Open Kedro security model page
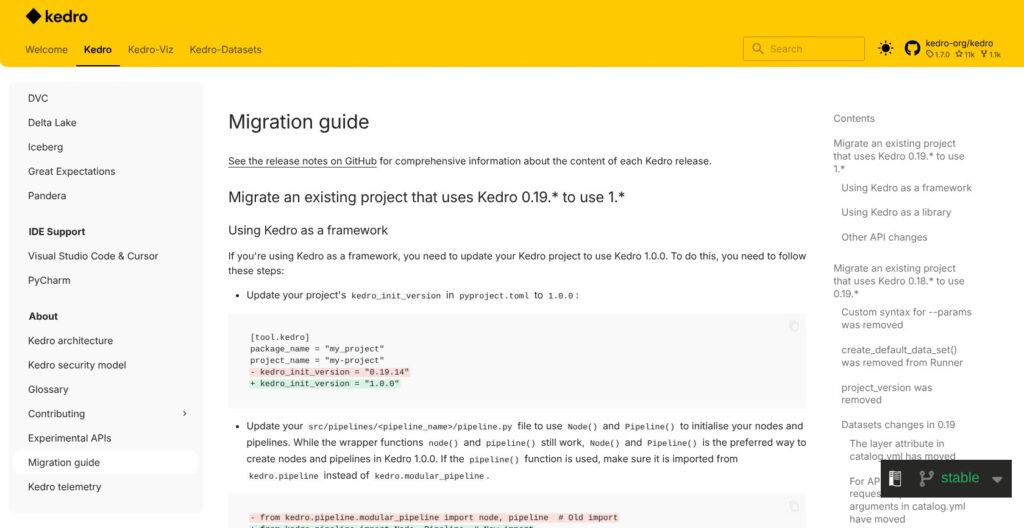This screenshot has height=528, width=1024. click(77, 365)
